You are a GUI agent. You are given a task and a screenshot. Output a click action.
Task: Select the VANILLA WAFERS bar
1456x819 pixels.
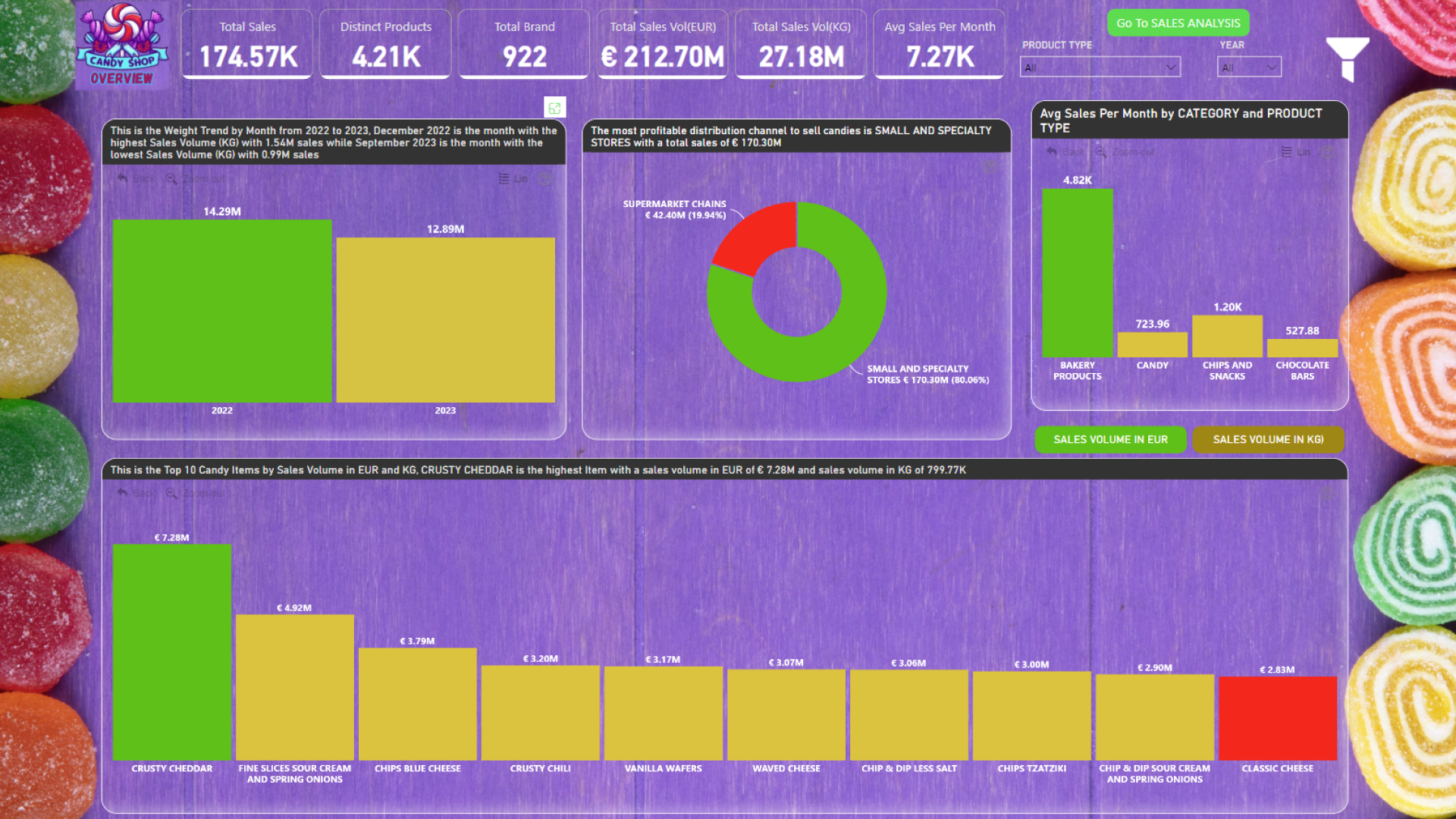point(664,713)
